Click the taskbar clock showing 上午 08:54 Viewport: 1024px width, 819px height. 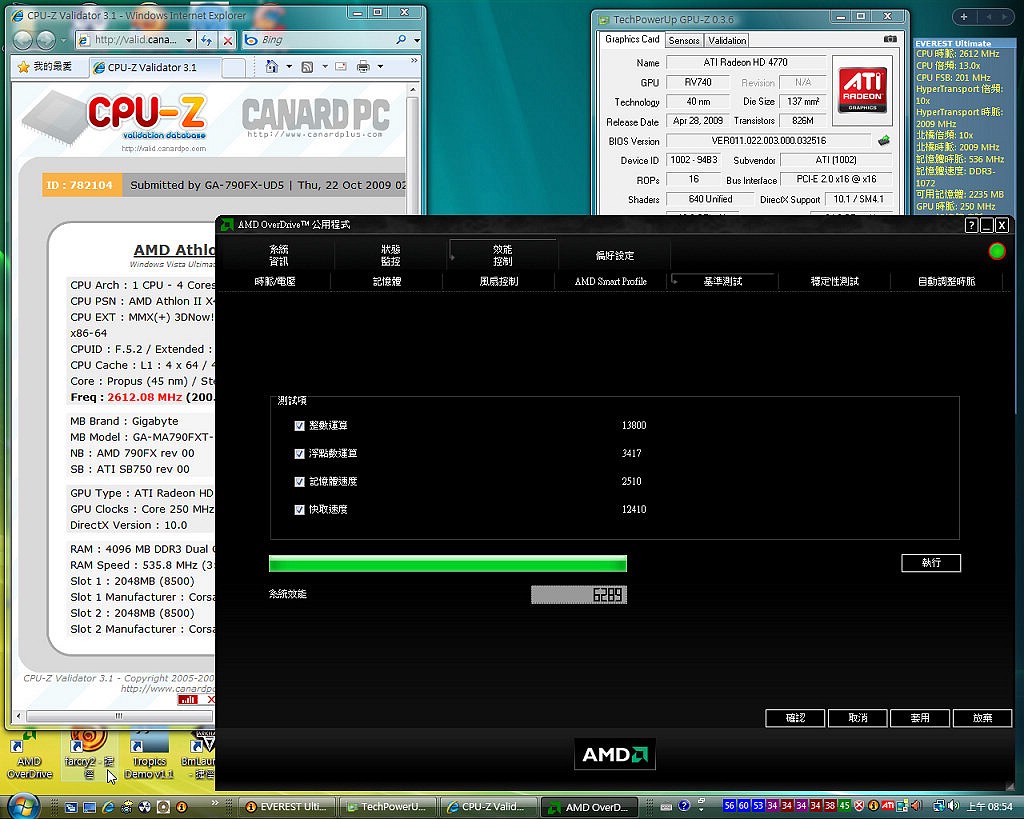[990, 807]
